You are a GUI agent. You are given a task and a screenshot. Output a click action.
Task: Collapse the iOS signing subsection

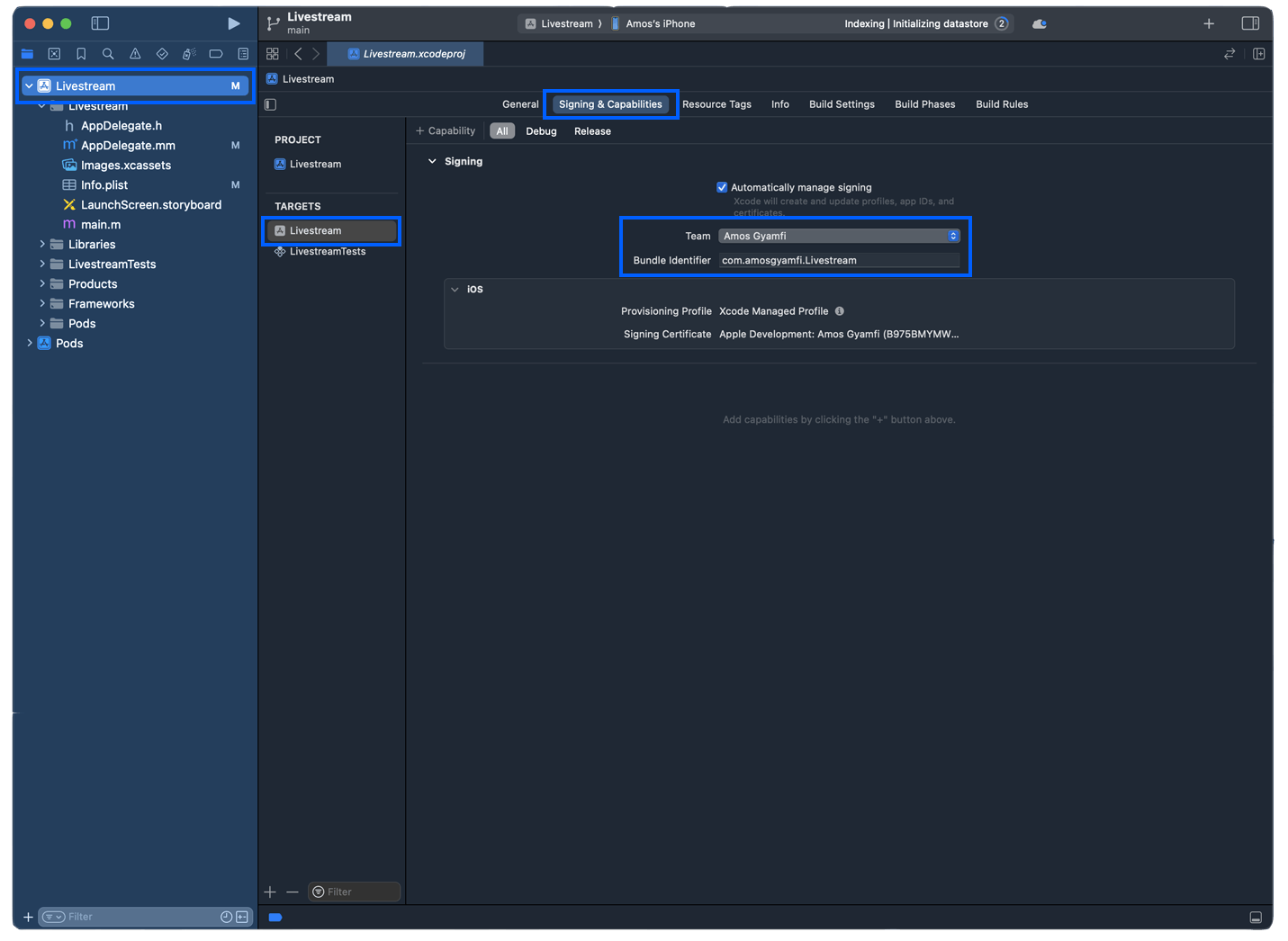[455, 290]
